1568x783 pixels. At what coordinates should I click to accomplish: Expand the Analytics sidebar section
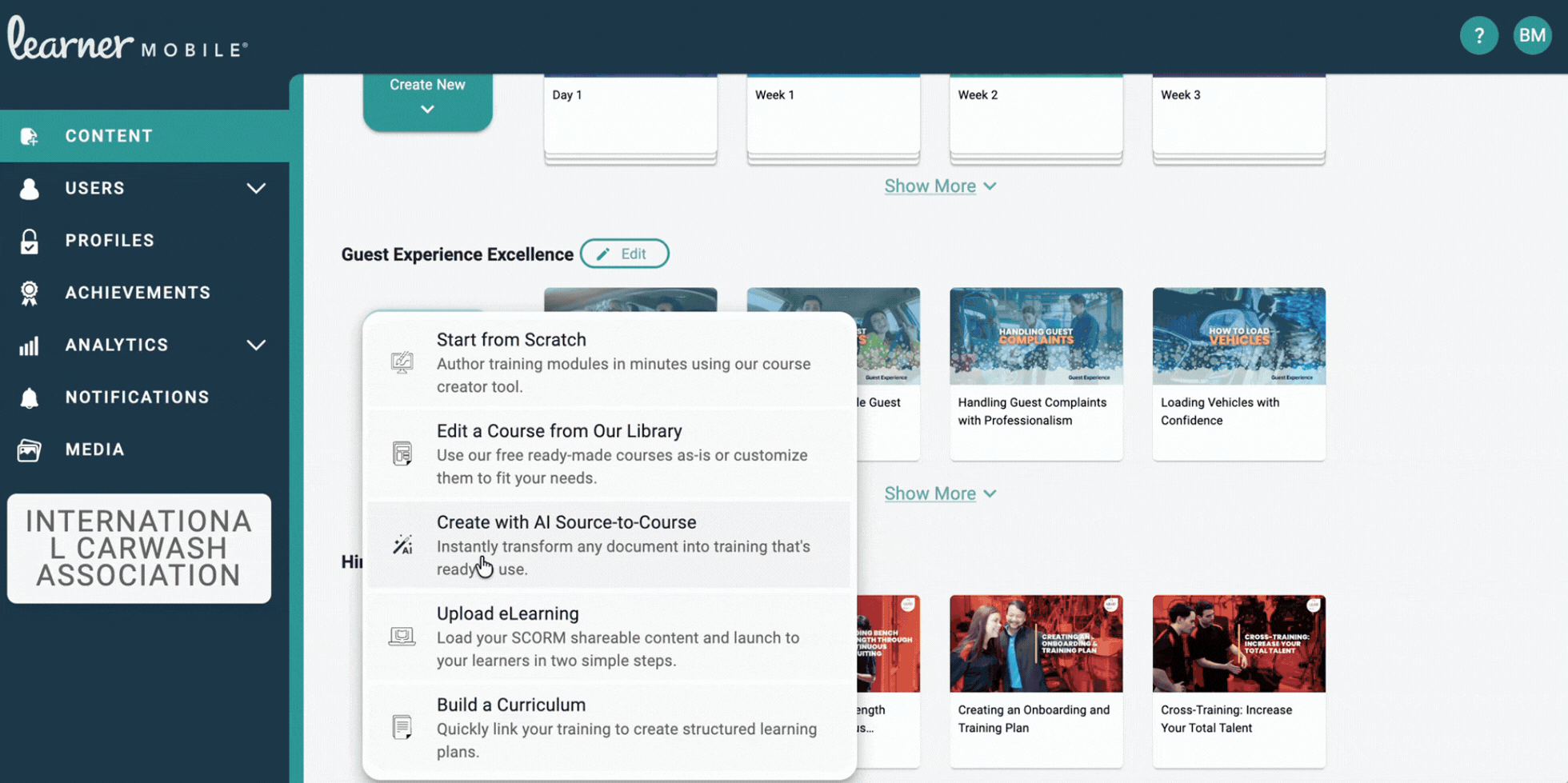(x=255, y=346)
